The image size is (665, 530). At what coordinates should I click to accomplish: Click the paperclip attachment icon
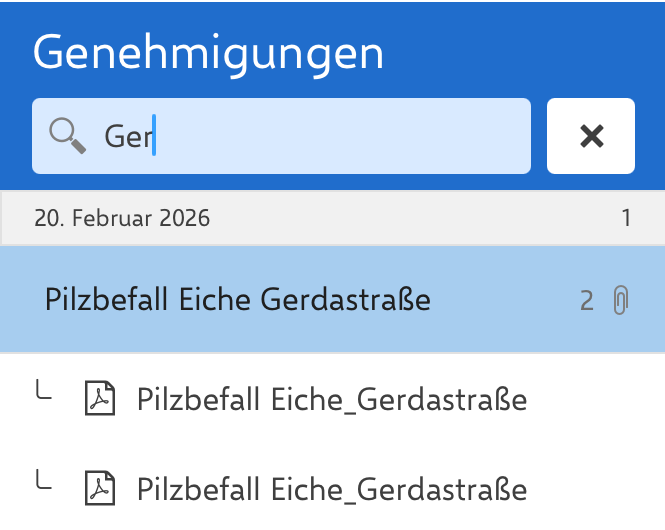(x=620, y=300)
